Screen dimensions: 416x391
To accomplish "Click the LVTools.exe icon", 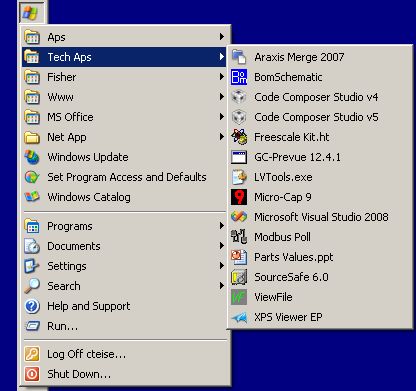I will (x=239, y=177).
